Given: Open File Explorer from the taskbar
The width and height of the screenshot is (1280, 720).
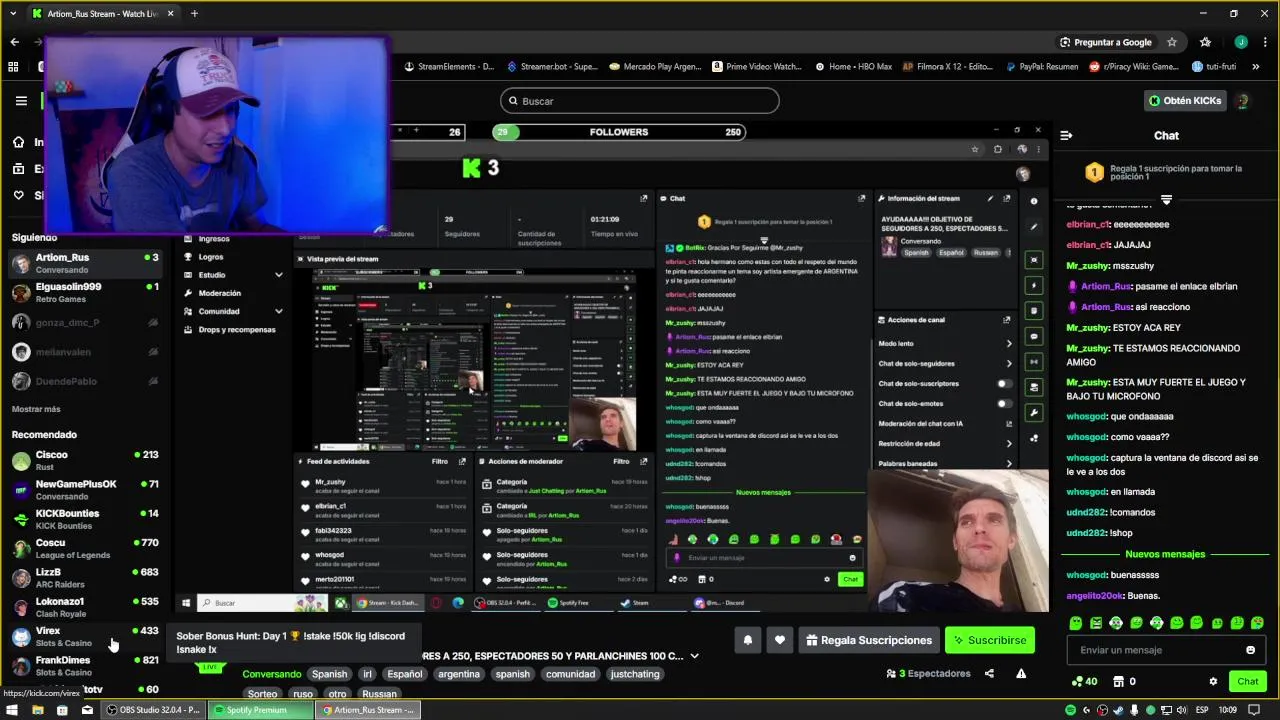Looking at the screenshot, I should point(37,710).
